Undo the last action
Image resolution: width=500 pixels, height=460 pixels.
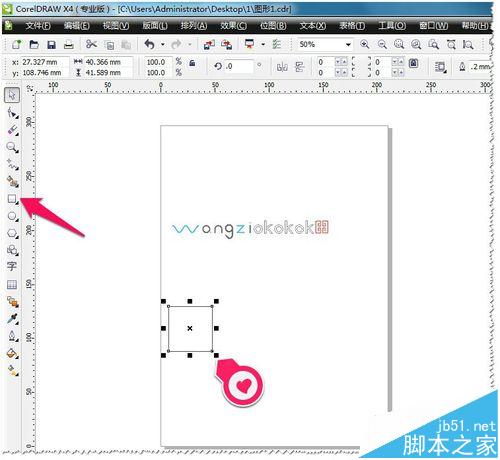(150, 44)
